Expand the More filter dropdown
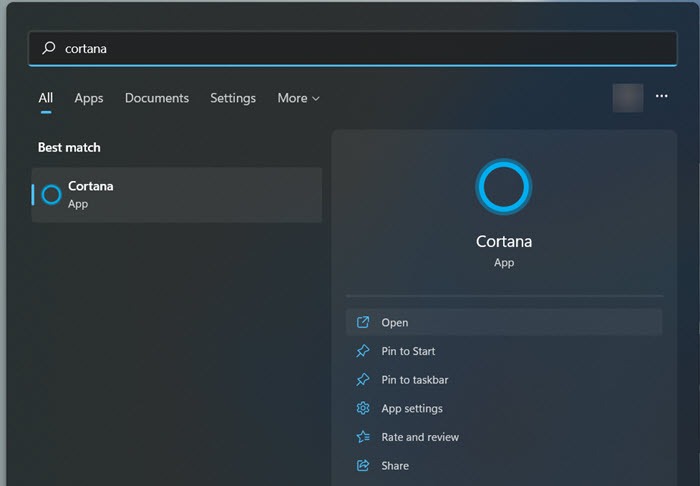The image size is (700, 486). click(x=298, y=98)
